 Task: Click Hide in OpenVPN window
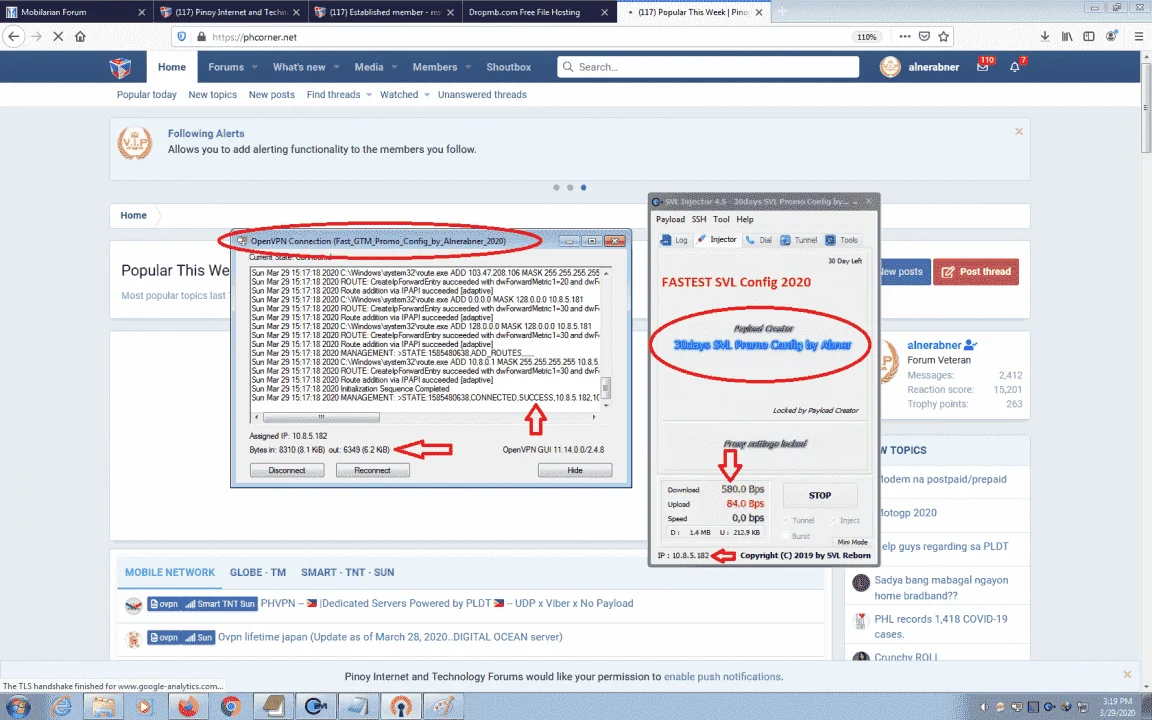pyautogui.click(x=575, y=470)
